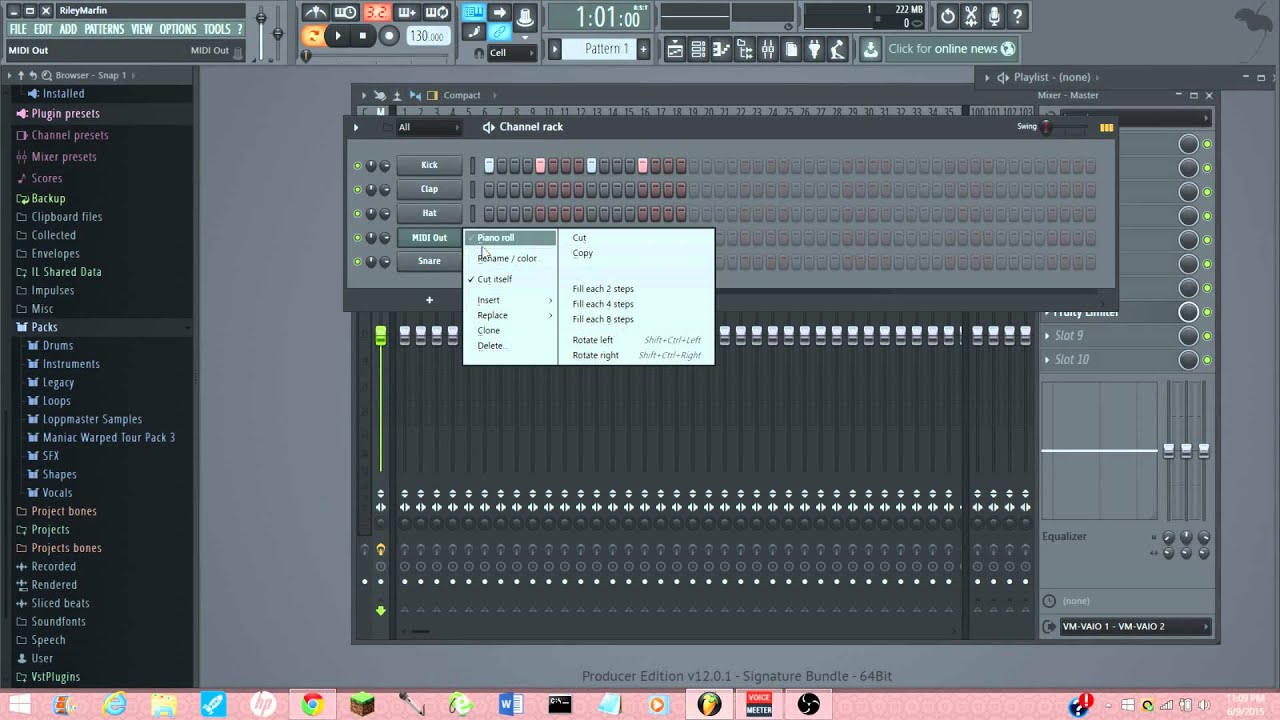Screen dimensions: 1280x720
Task: Toggle Cut itself checkbox in context menu
Action: click(x=510, y=279)
